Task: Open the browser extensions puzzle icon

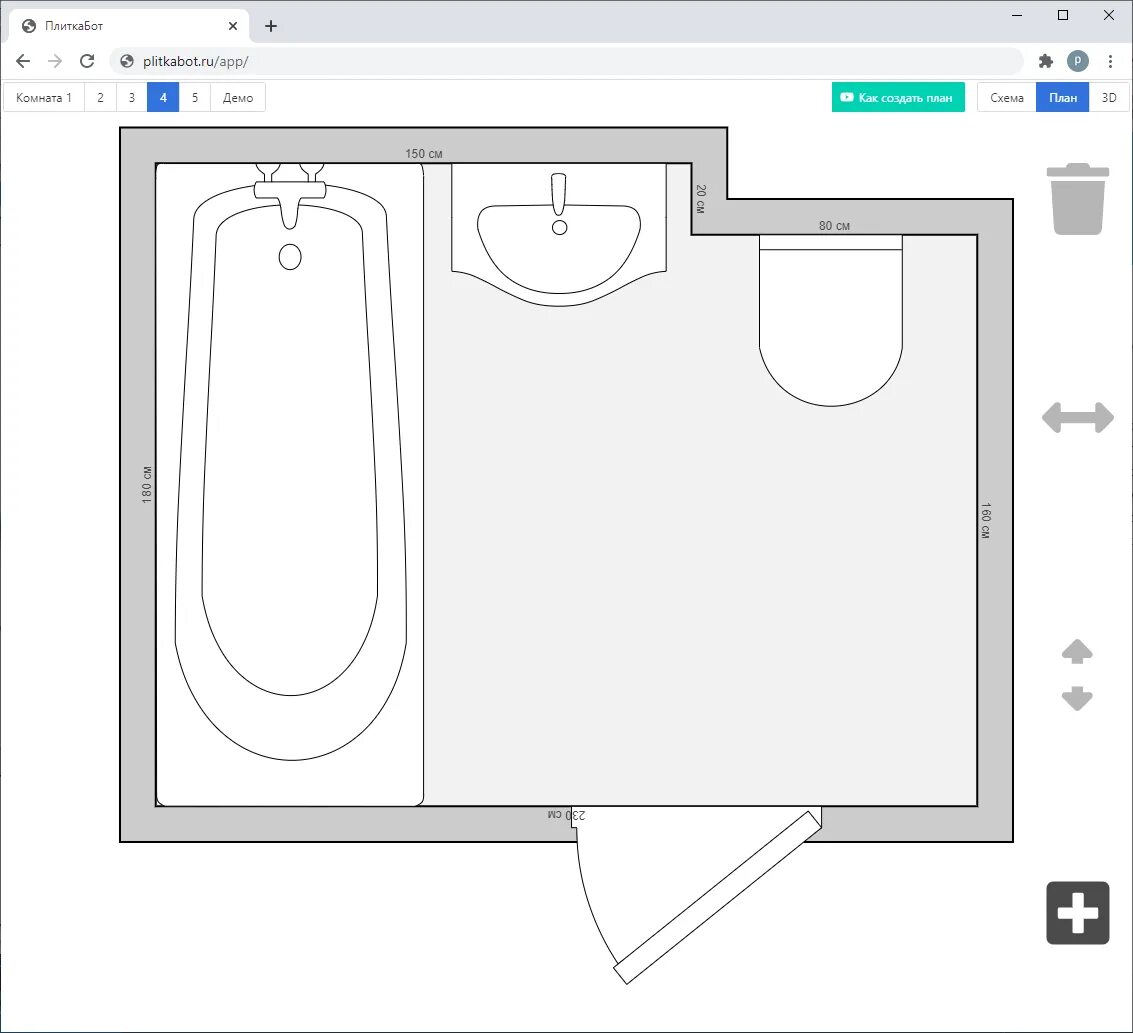Action: click(1046, 61)
